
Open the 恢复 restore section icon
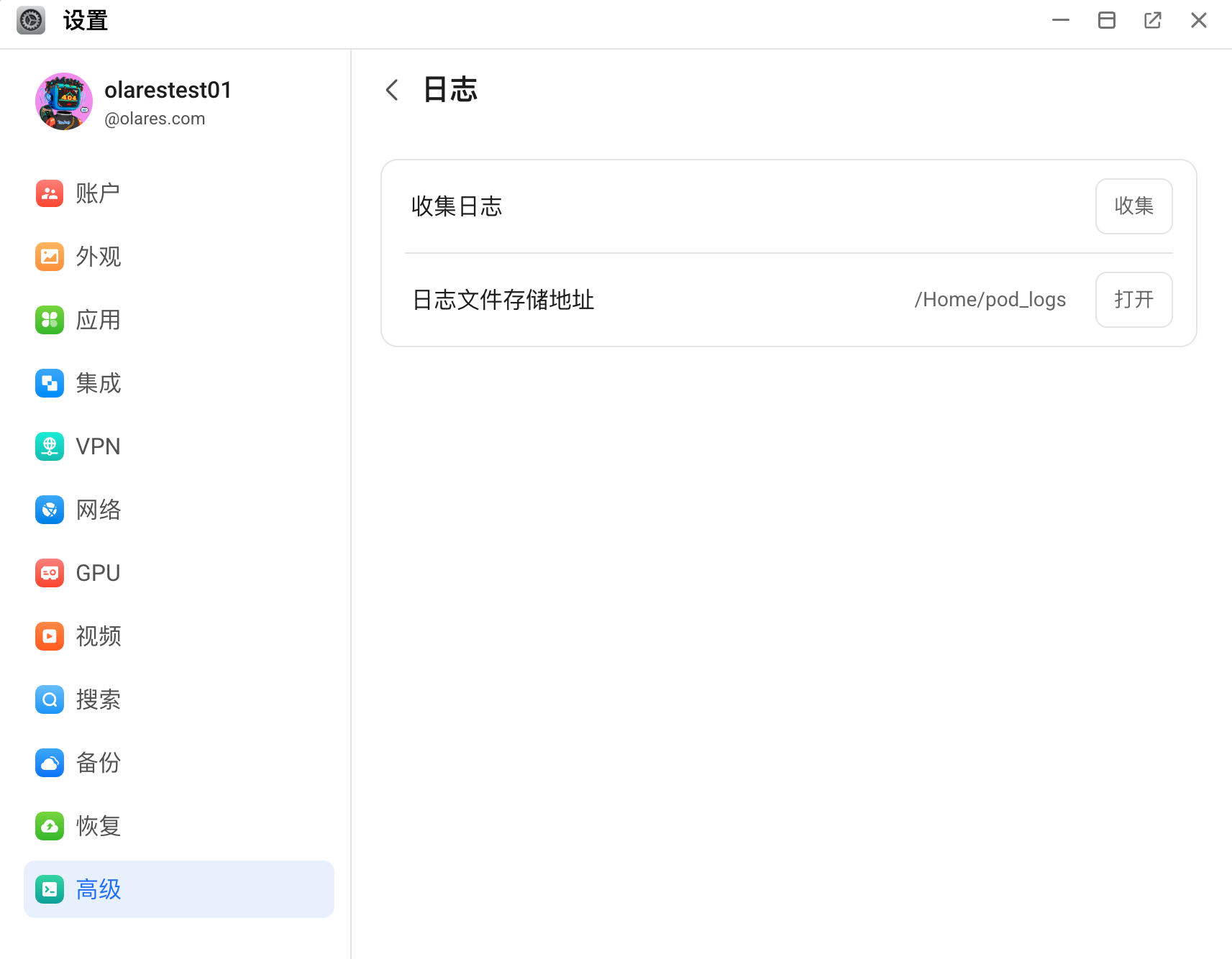tap(49, 825)
